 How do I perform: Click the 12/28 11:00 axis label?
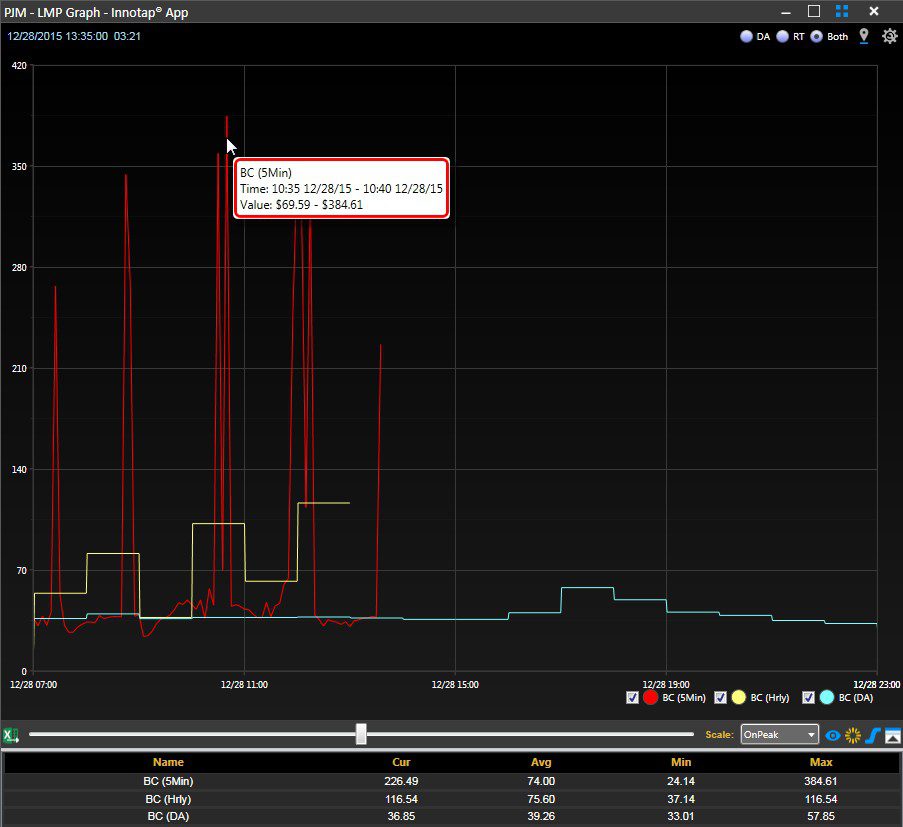(x=244, y=685)
